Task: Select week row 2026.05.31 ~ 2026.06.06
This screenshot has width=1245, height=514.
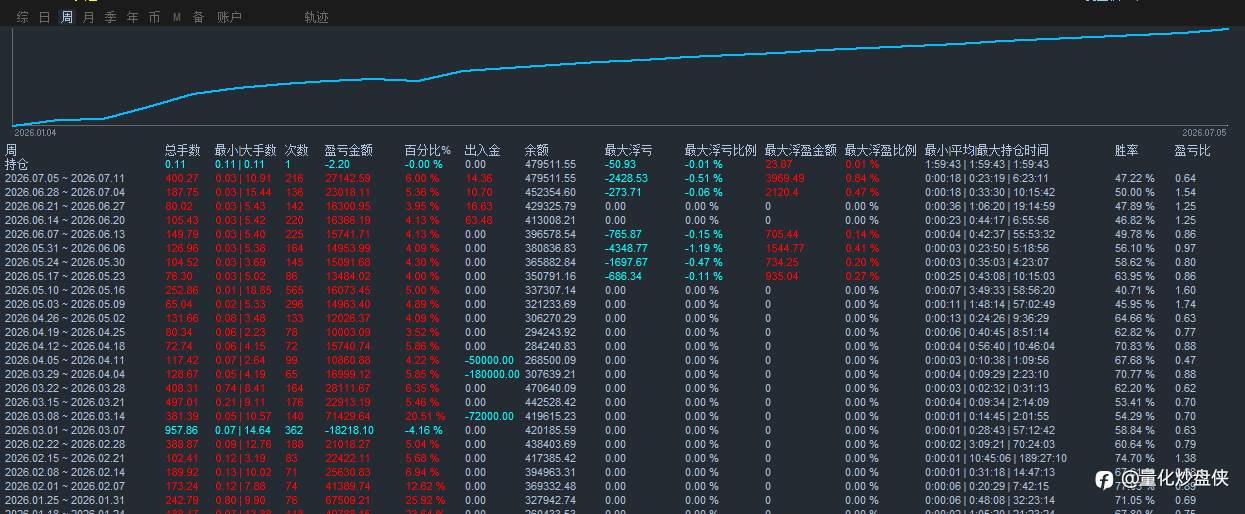Action: coord(65,248)
